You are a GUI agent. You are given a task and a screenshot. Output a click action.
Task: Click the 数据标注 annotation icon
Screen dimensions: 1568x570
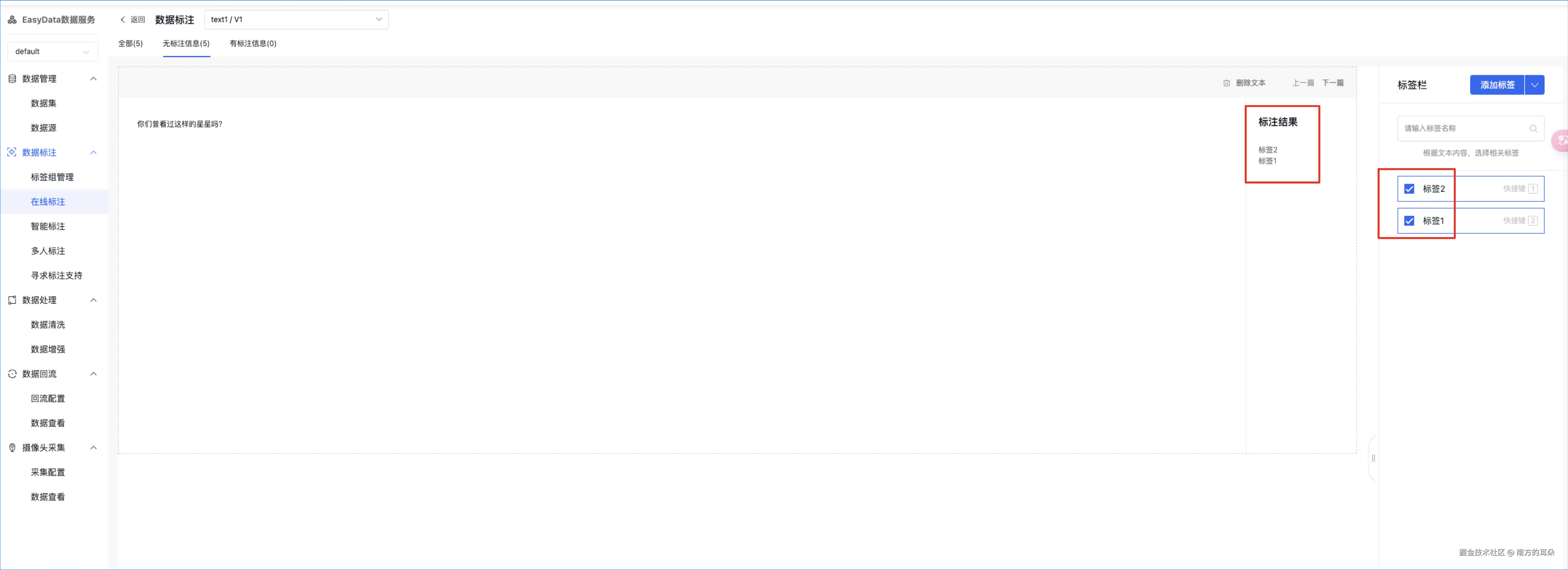[12, 153]
